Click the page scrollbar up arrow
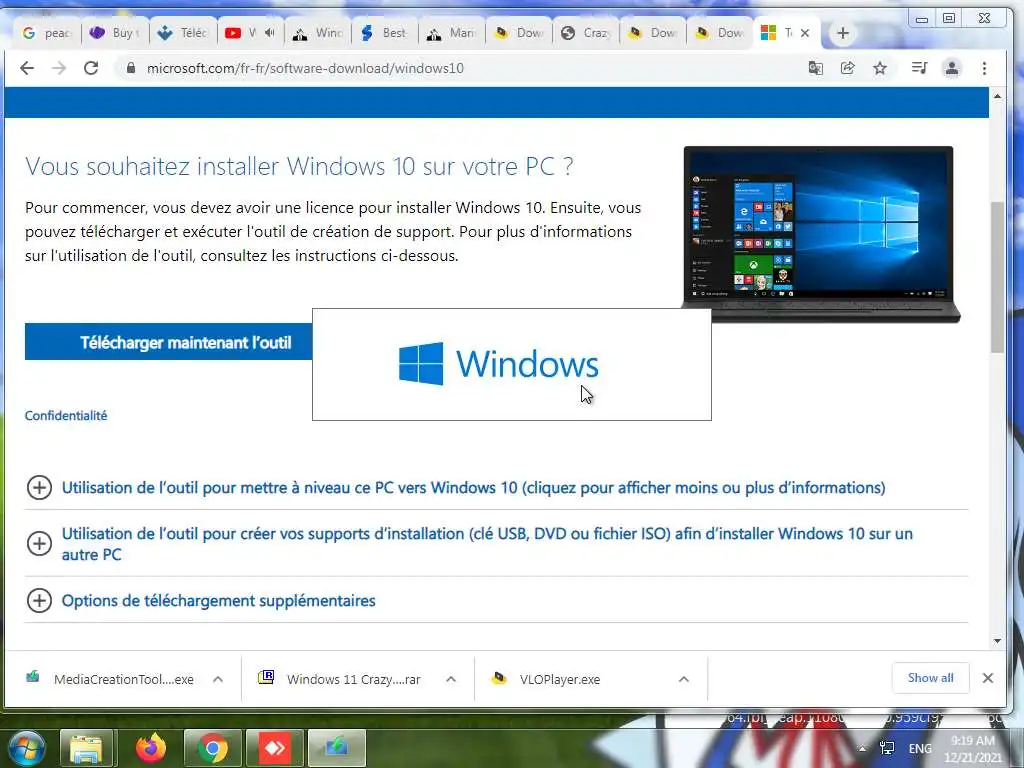This screenshot has height=768, width=1024. (997, 96)
